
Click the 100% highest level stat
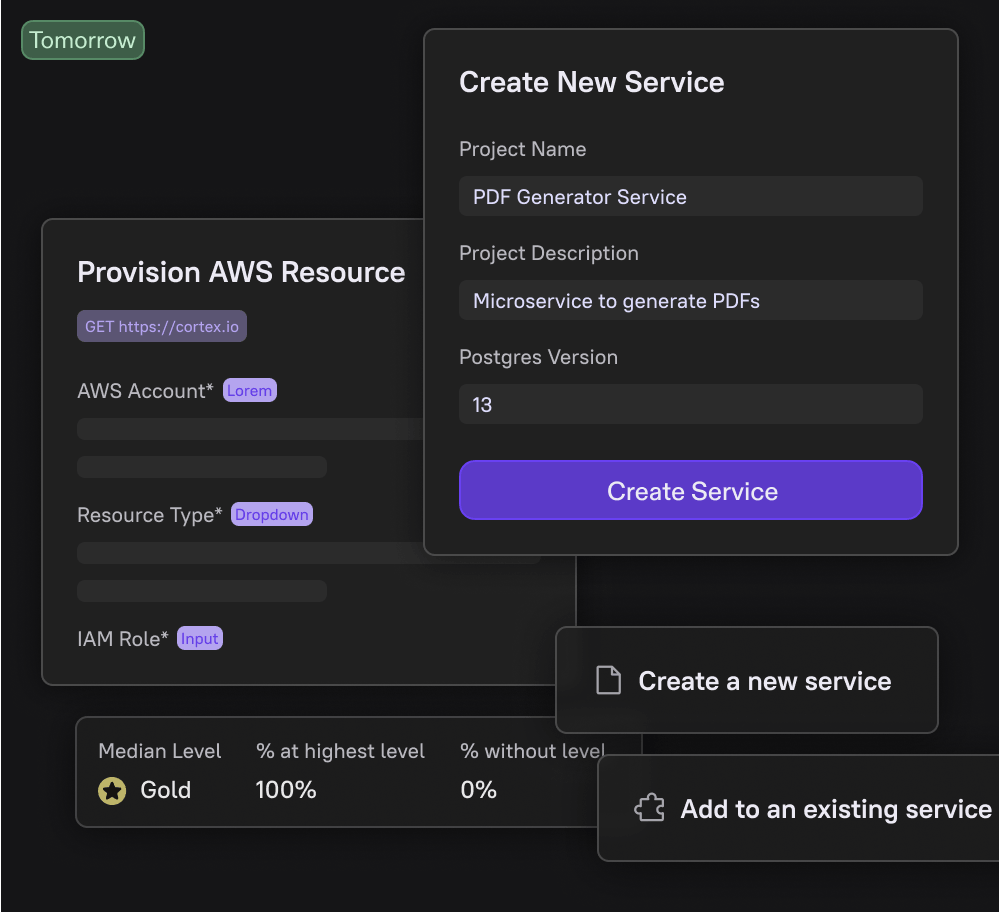pos(286,789)
